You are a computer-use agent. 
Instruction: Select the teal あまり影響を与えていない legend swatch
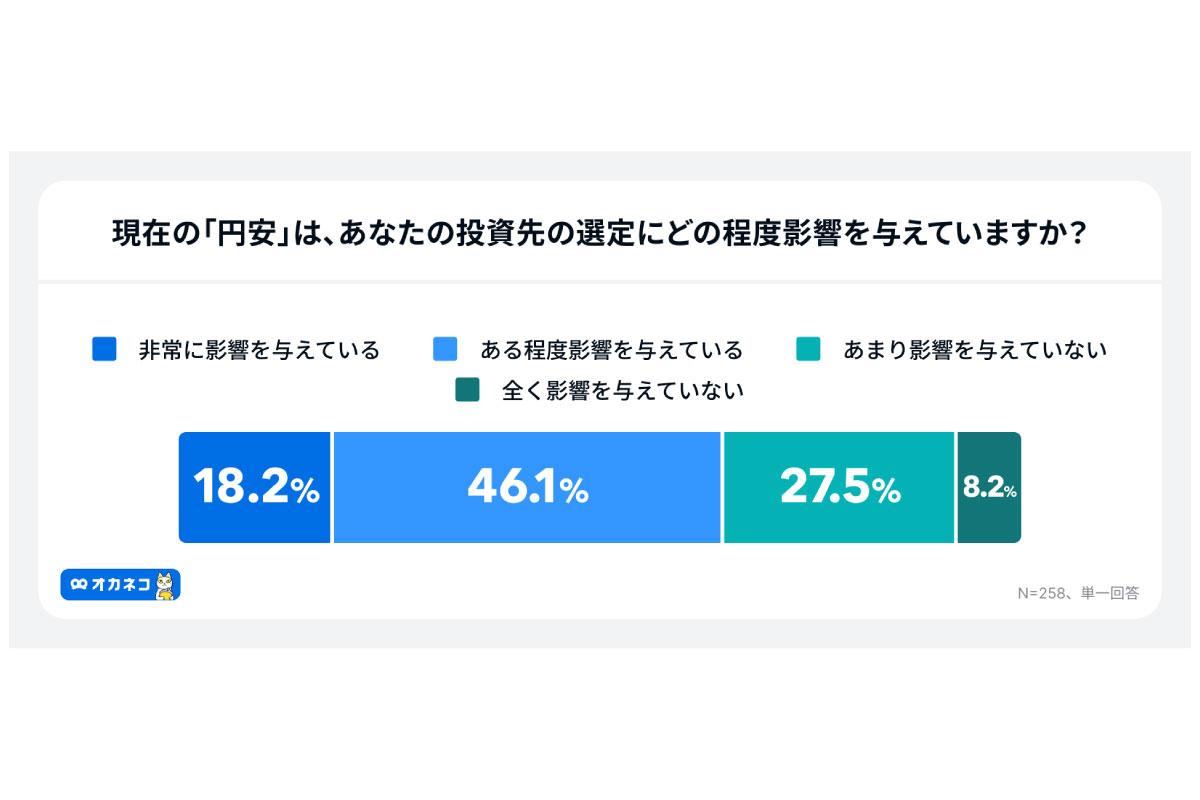[808, 349]
